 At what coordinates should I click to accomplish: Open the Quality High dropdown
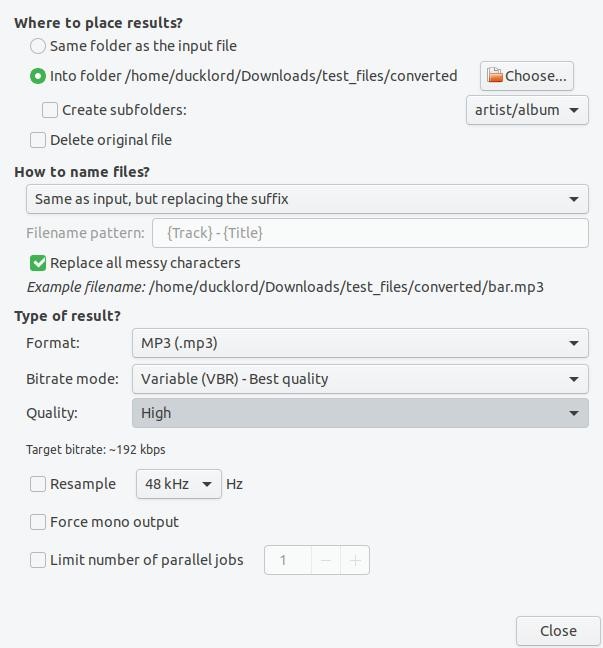coord(360,413)
